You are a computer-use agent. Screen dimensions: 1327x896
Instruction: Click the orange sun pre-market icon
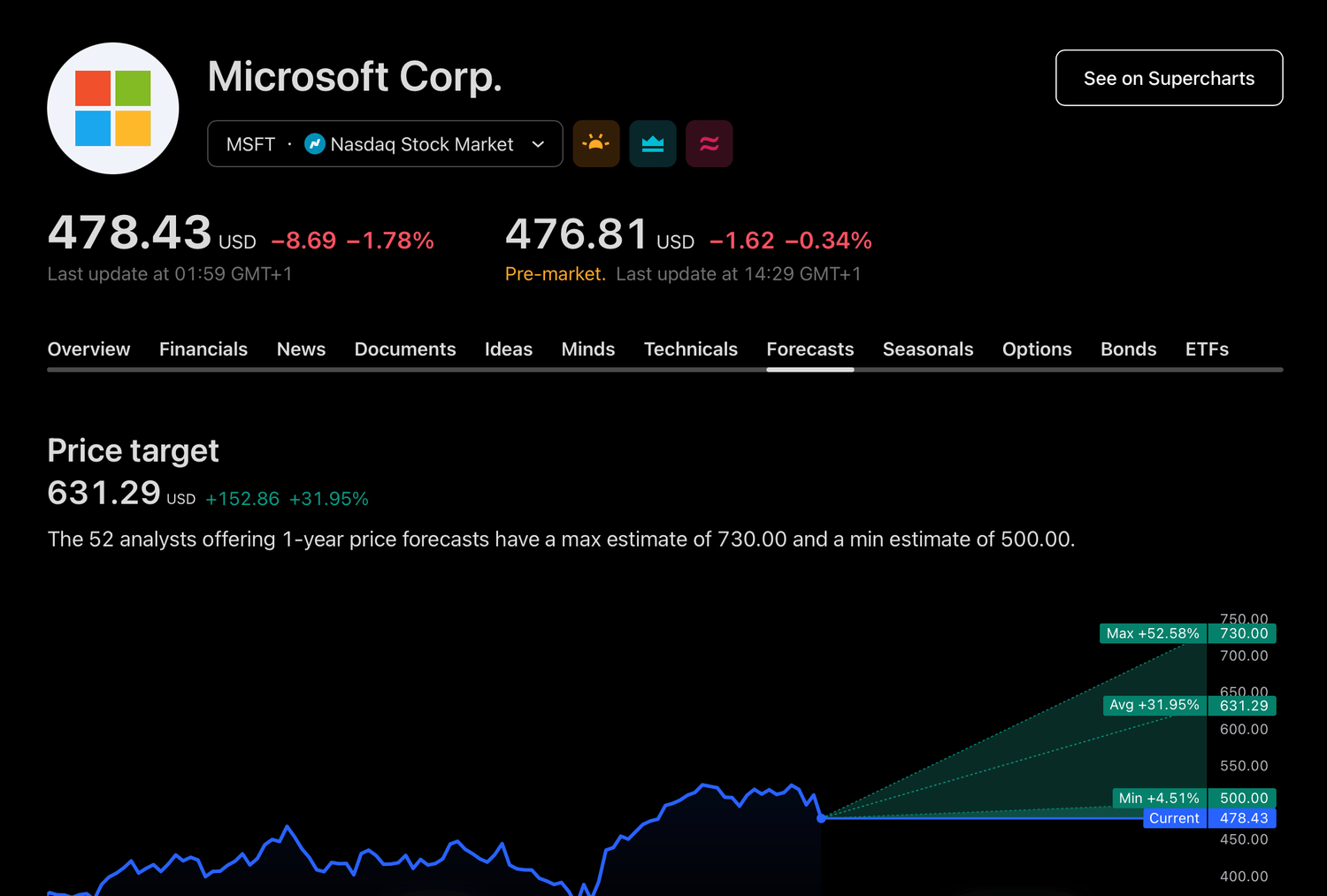coord(596,143)
